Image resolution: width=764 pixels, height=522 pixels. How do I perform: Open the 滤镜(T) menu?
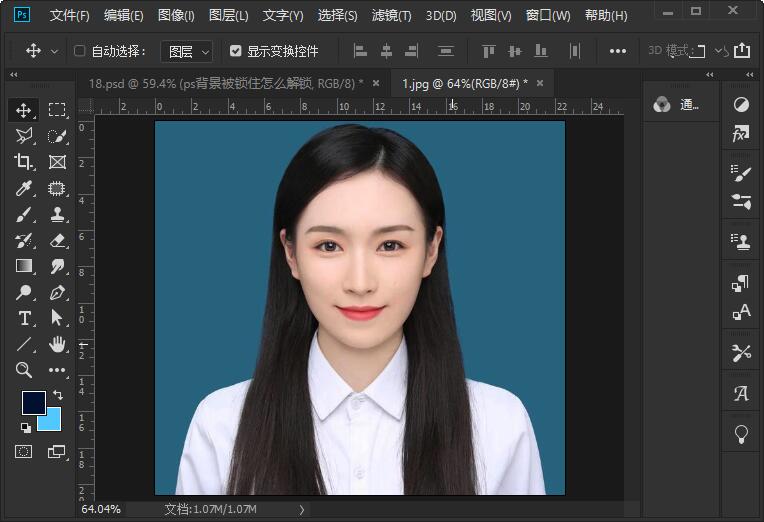point(391,16)
